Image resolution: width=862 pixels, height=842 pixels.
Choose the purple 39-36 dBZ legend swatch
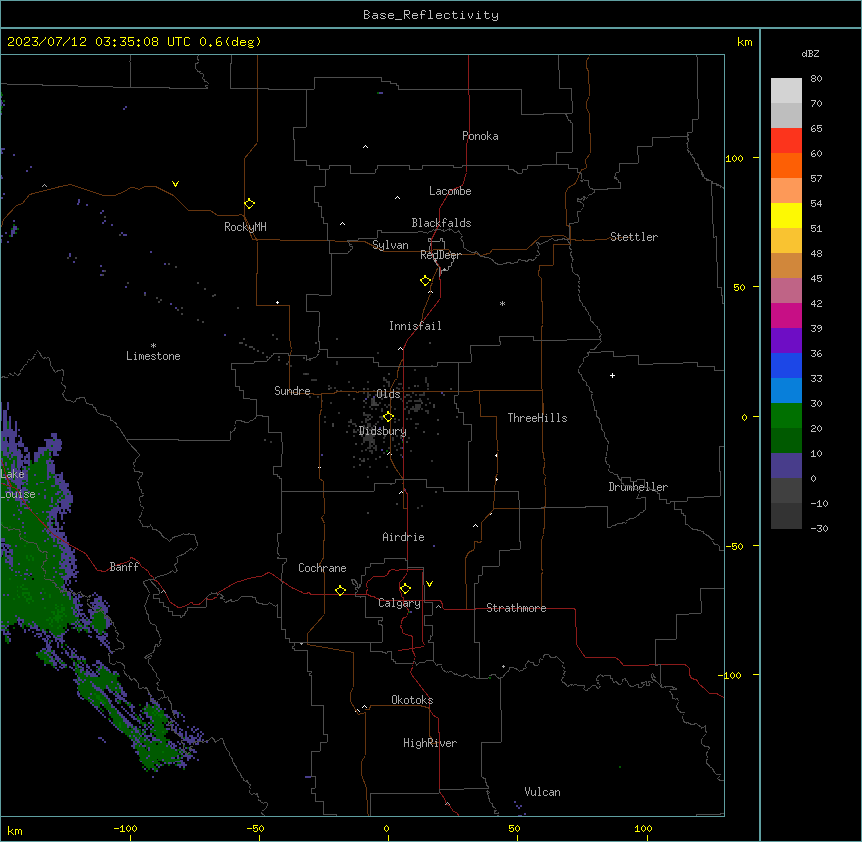[x=786, y=341]
